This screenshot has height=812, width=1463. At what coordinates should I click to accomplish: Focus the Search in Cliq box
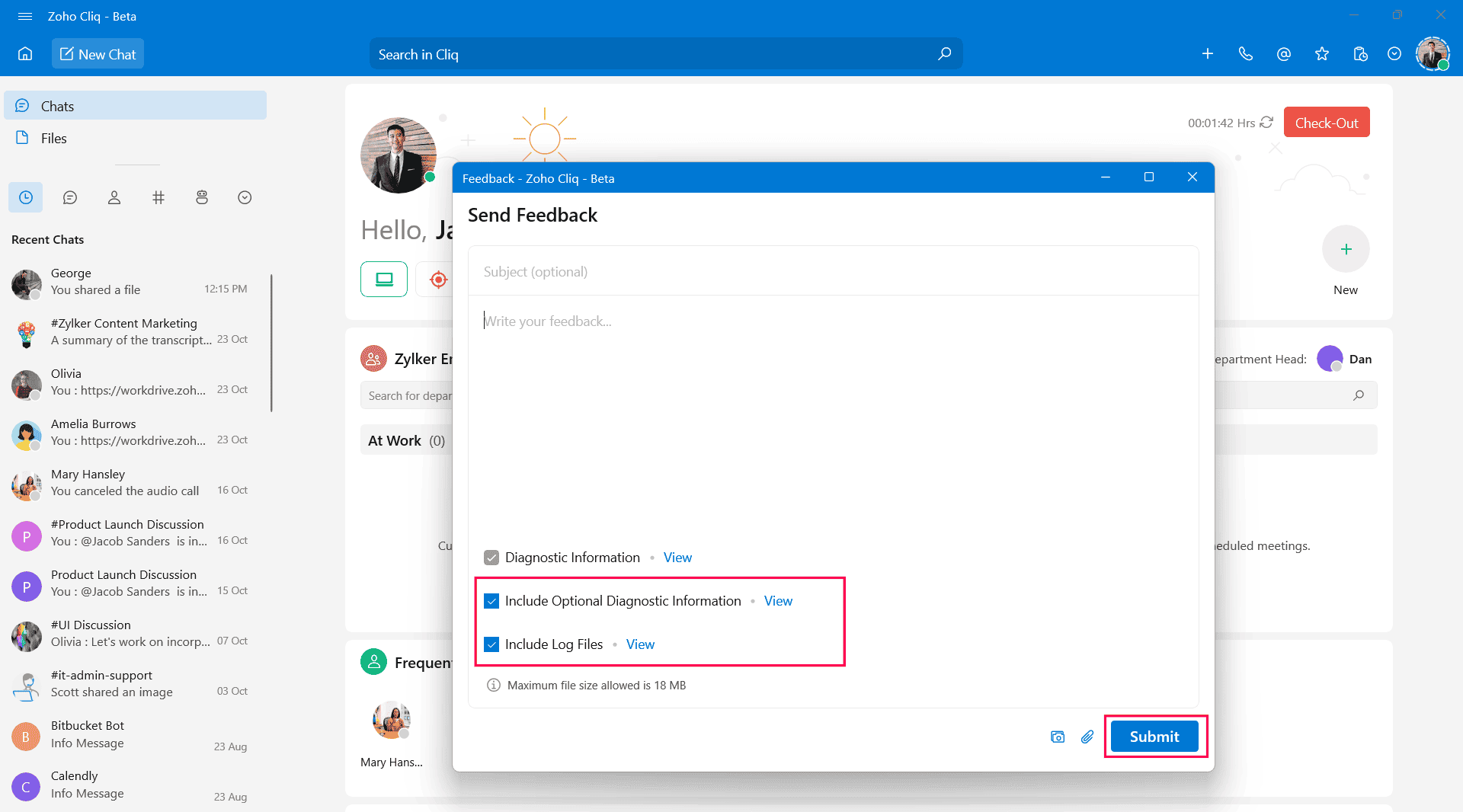[665, 54]
